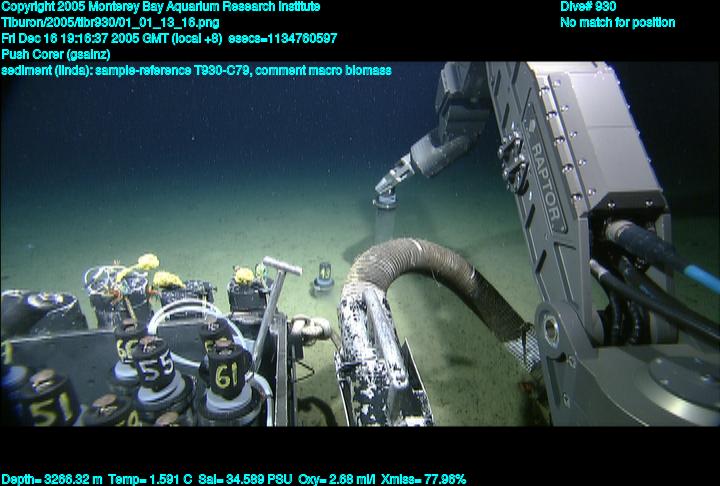Select the 'Depth= 3266.32 m' reading
This screenshot has height=486, width=720.
coord(52,480)
